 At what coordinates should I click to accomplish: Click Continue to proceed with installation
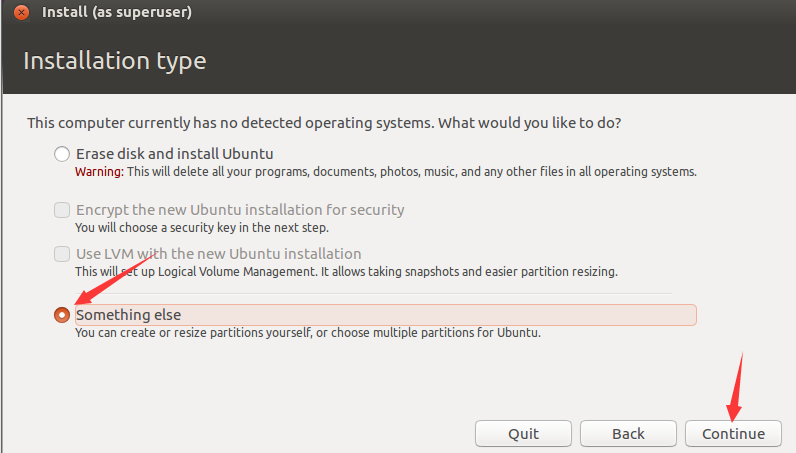733,433
